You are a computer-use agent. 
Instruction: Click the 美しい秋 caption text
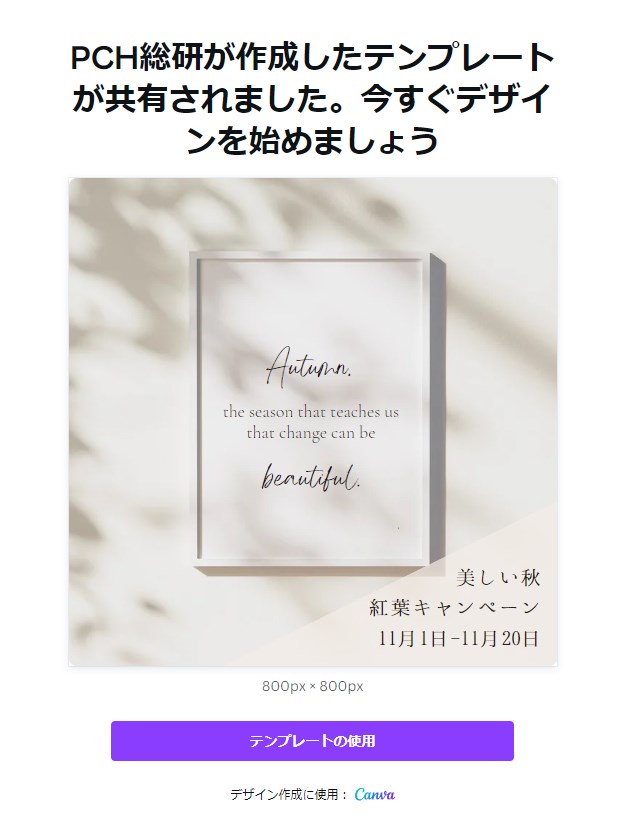pos(498,577)
